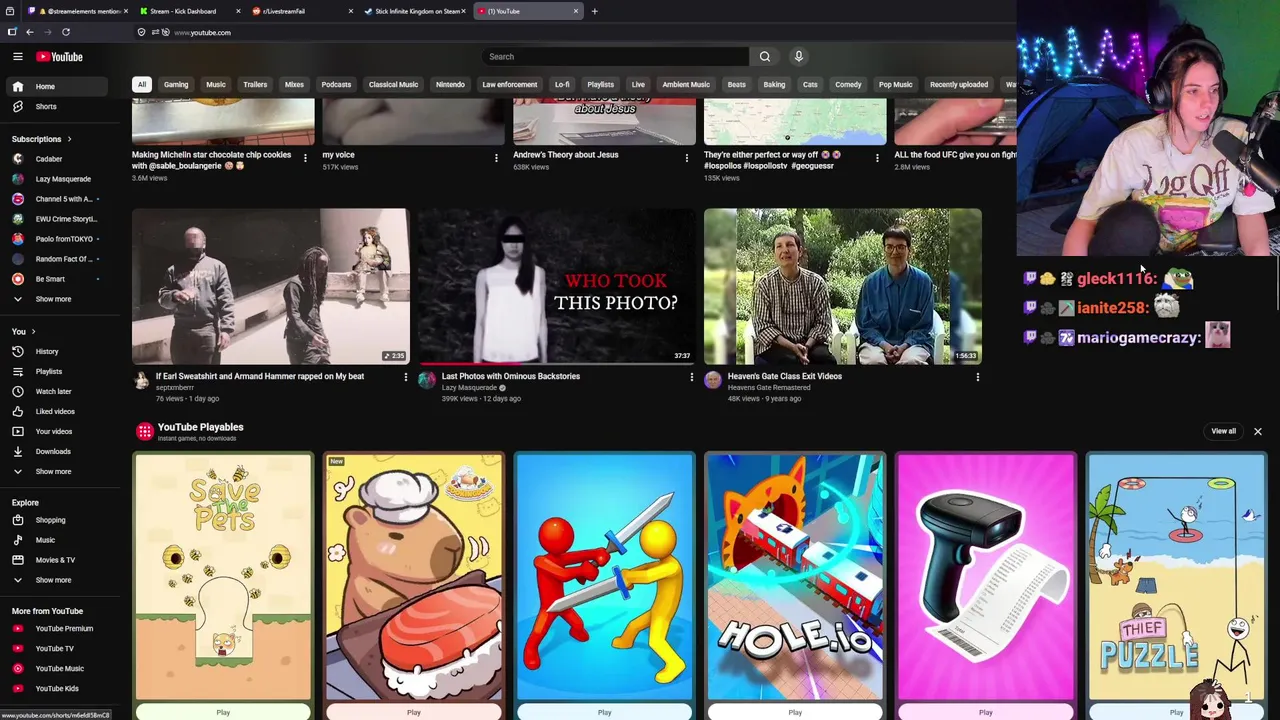This screenshot has width=1280, height=720.
Task: Play the red and yellow stickman sword game
Action: 604,712
